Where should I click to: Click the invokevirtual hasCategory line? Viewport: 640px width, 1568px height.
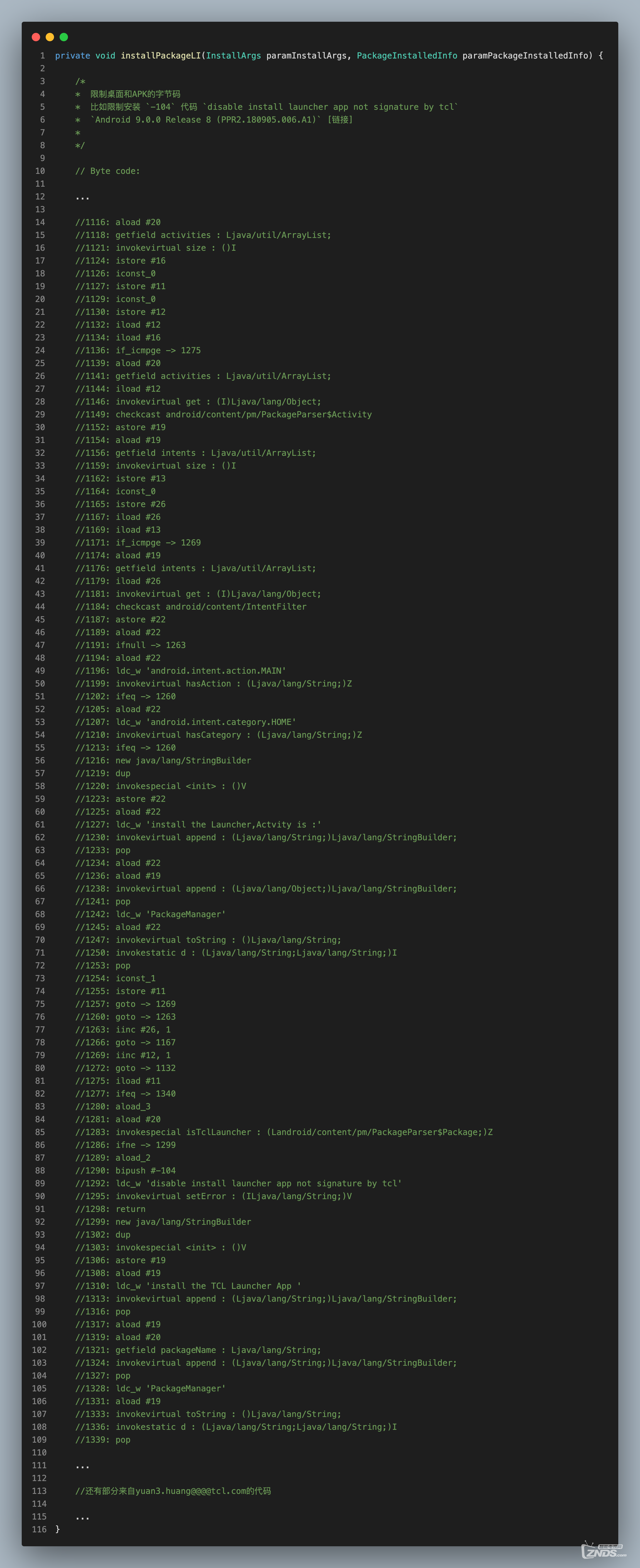218,735
